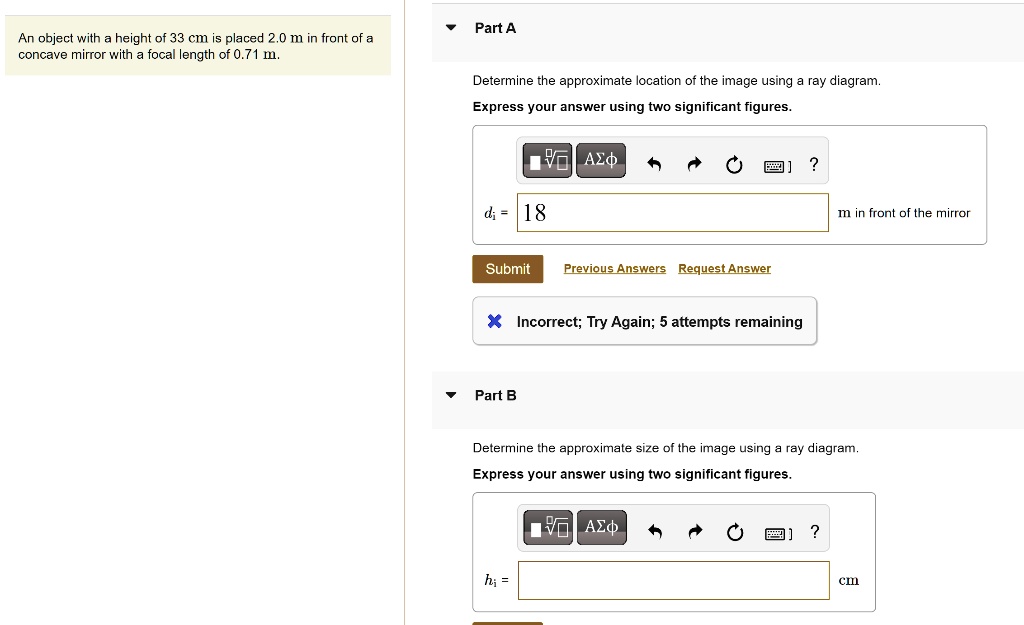Open templates math button in Part B toolbar
Viewport: 1024px width, 625px height.
[x=549, y=527]
